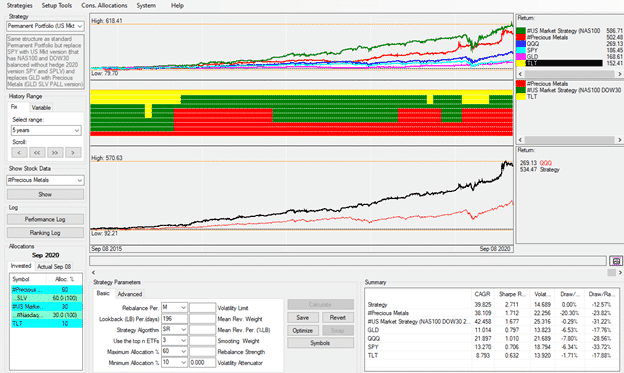The width and height of the screenshot is (624, 373).
Task: Open the Rebalance Per. dropdown
Action: click(x=174, y=308)
